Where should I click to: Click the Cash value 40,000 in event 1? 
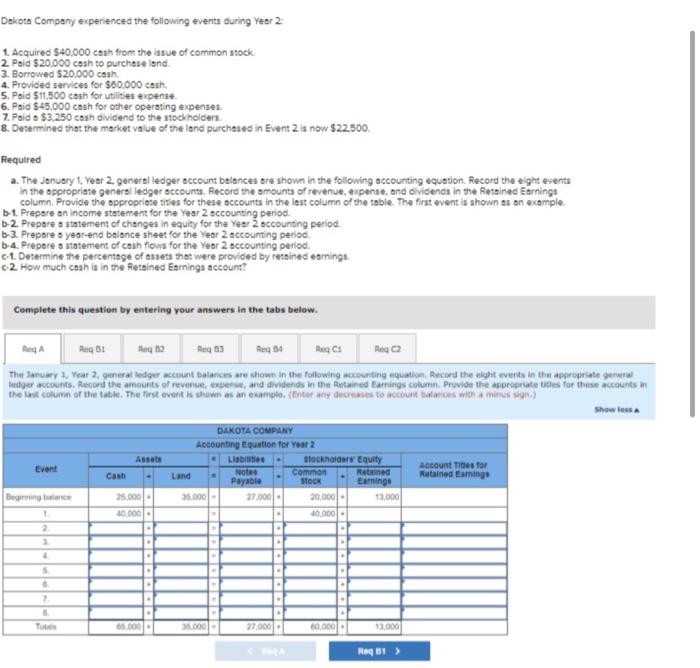coord(129,514)
